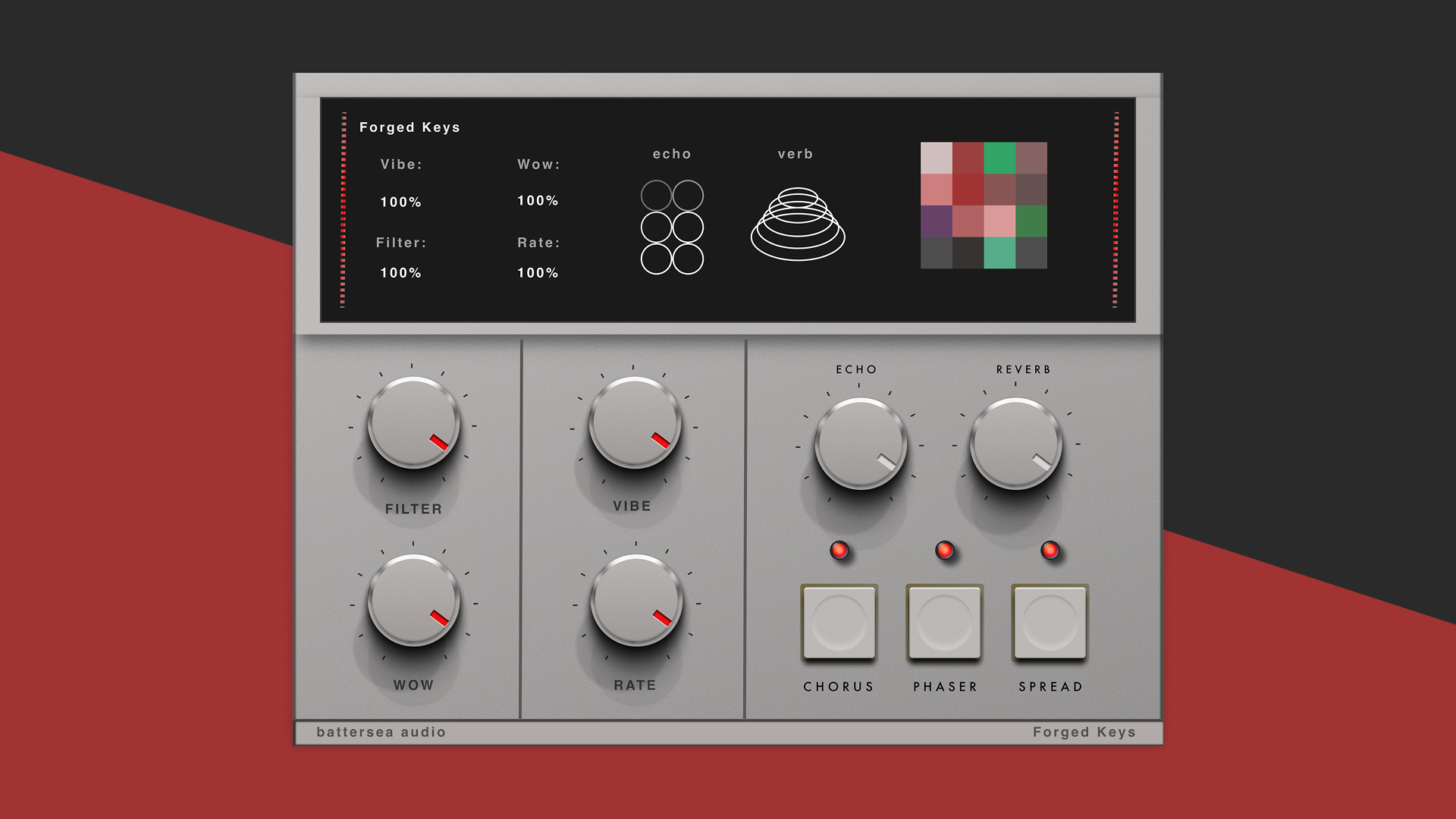This screenshot has height=819, width=1456.
Task: Click the green swatch in the pixel-grid panel
Action: tap(1001, 157)
